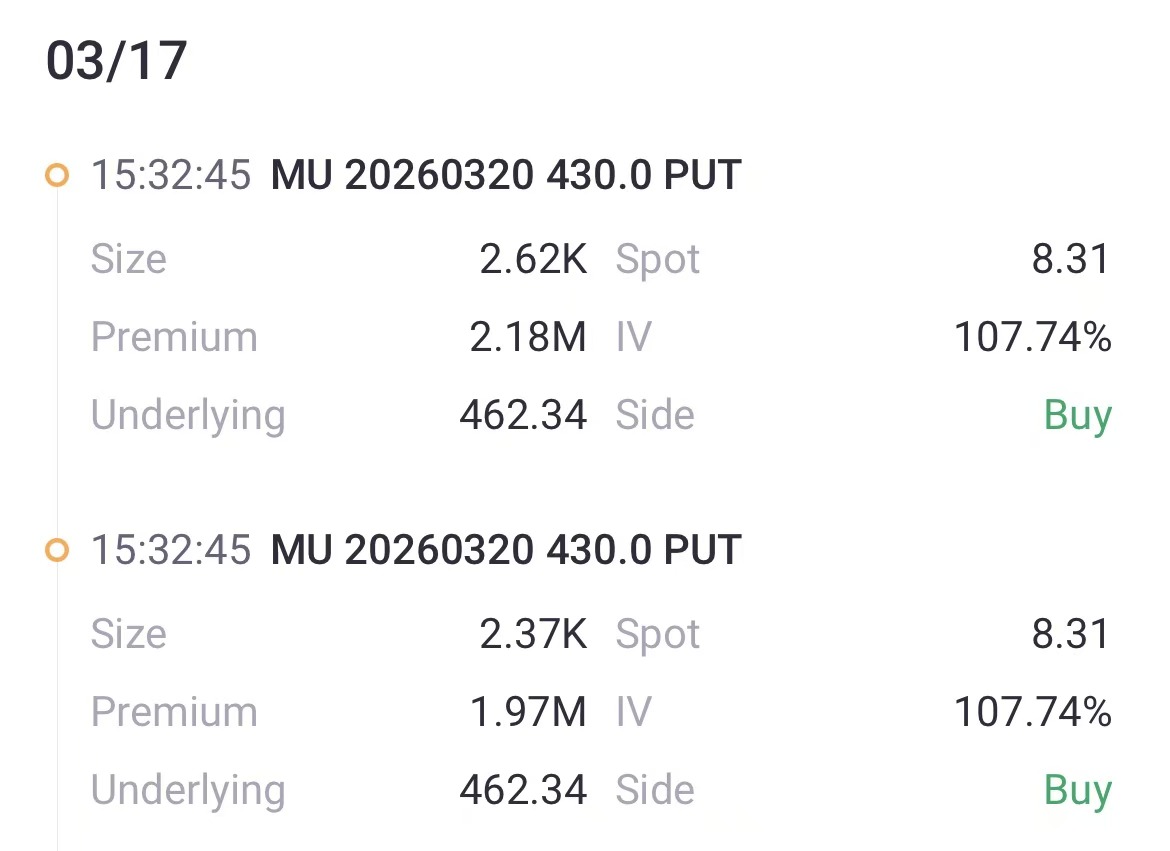Click the 107.74% IV value in second trade
The width and height of the screenshot is (1170, 851).
point(1032,712)
